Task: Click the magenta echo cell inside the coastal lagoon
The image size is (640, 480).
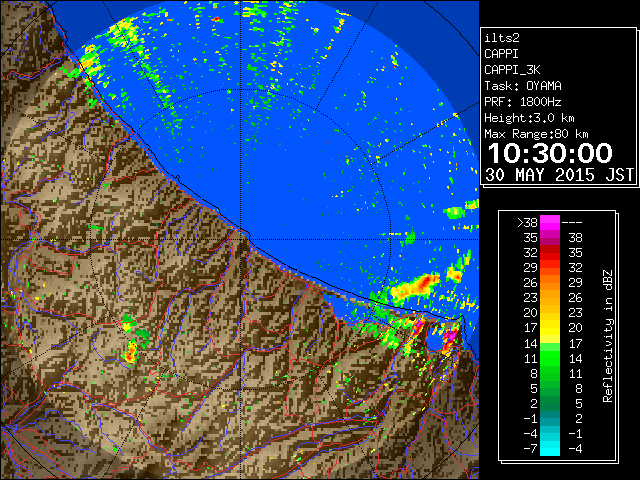Action: coord(451,337)
